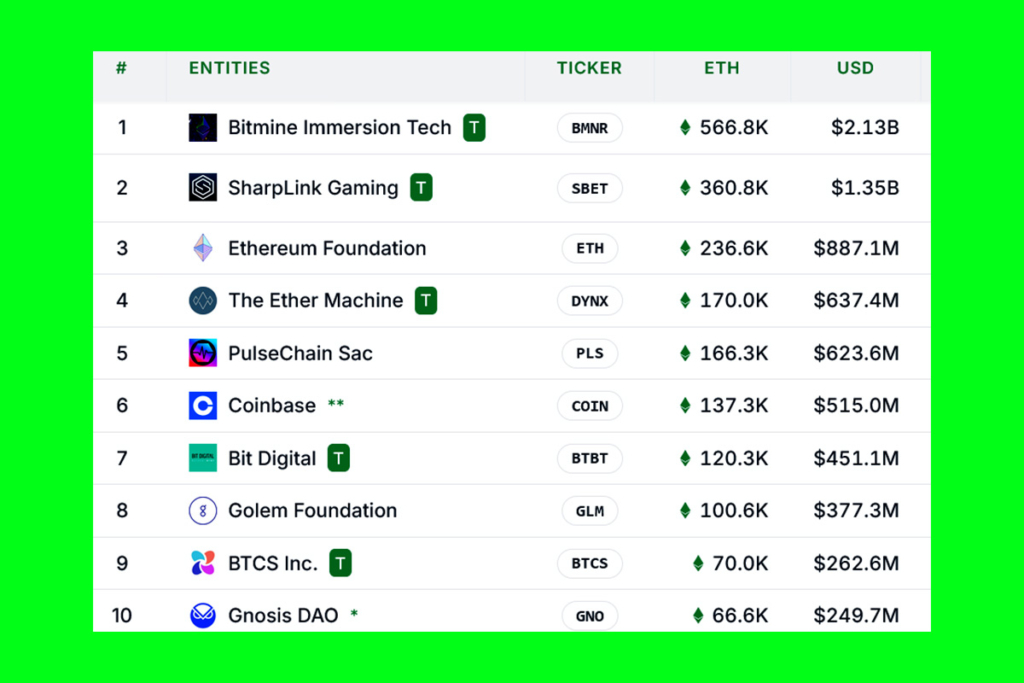The image size is (1024, 683).
Task: Click the BTCS Inc. logo icon
Action: 203,563
